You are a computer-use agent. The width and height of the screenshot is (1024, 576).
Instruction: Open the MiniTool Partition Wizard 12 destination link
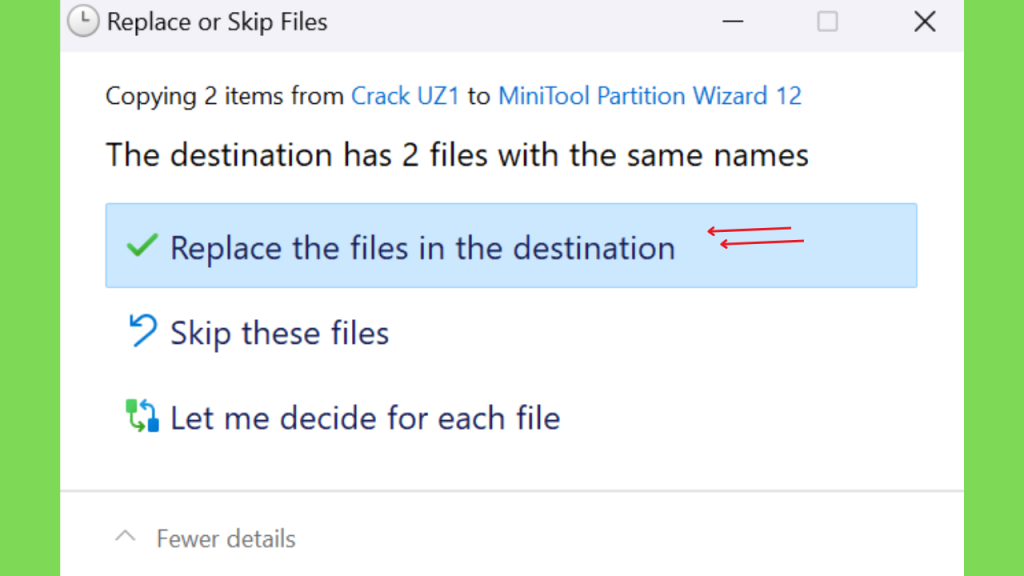click(x=650, y=96)
